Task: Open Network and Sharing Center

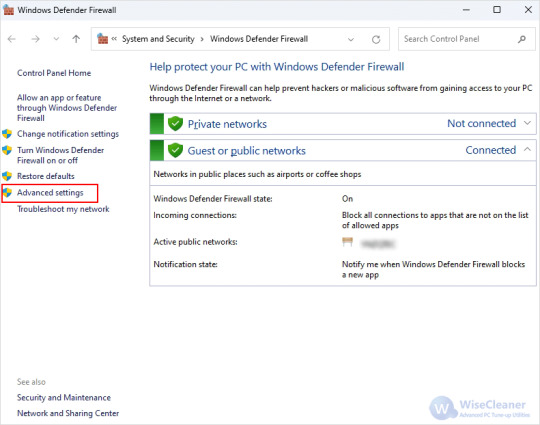Action: pyautogui.click(x=68, y=413)
